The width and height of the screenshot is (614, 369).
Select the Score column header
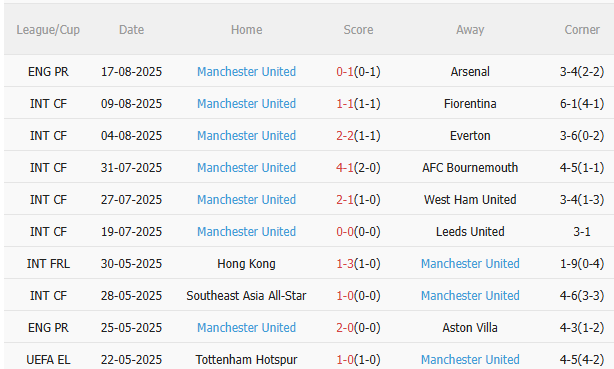[358, 30]
